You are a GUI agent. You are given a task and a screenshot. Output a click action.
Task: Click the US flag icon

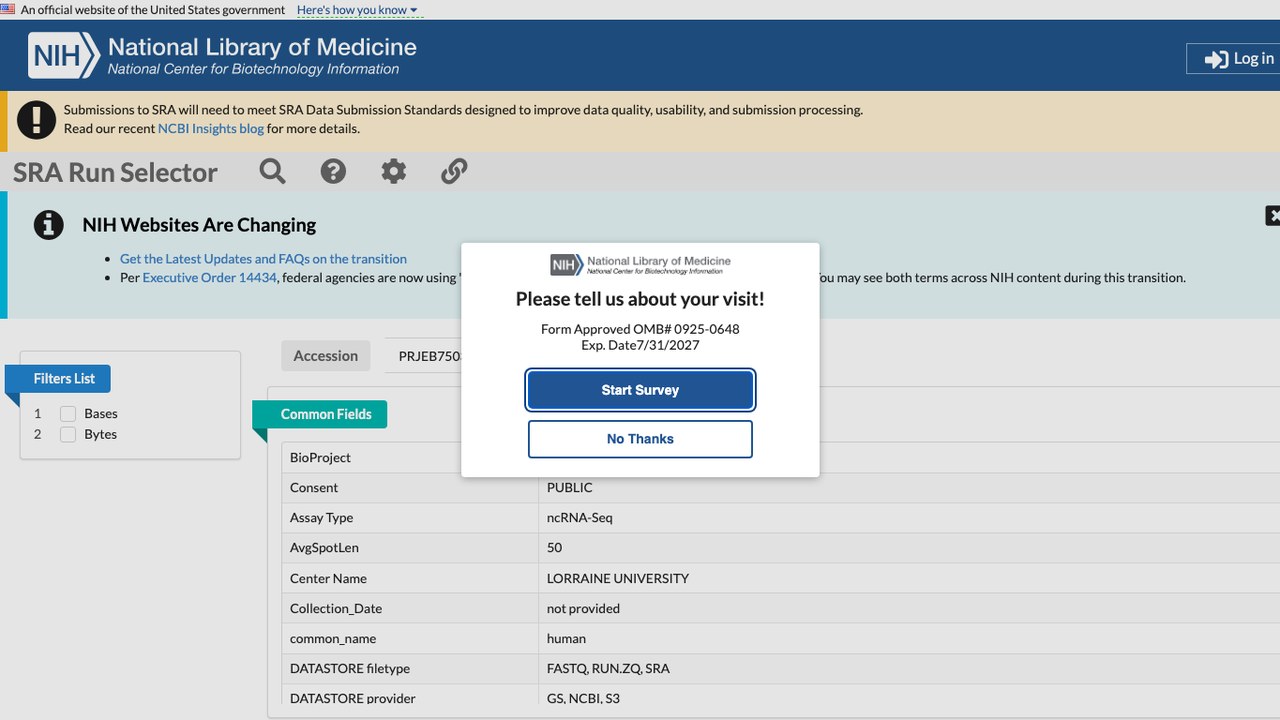click(x=8, y=9)
